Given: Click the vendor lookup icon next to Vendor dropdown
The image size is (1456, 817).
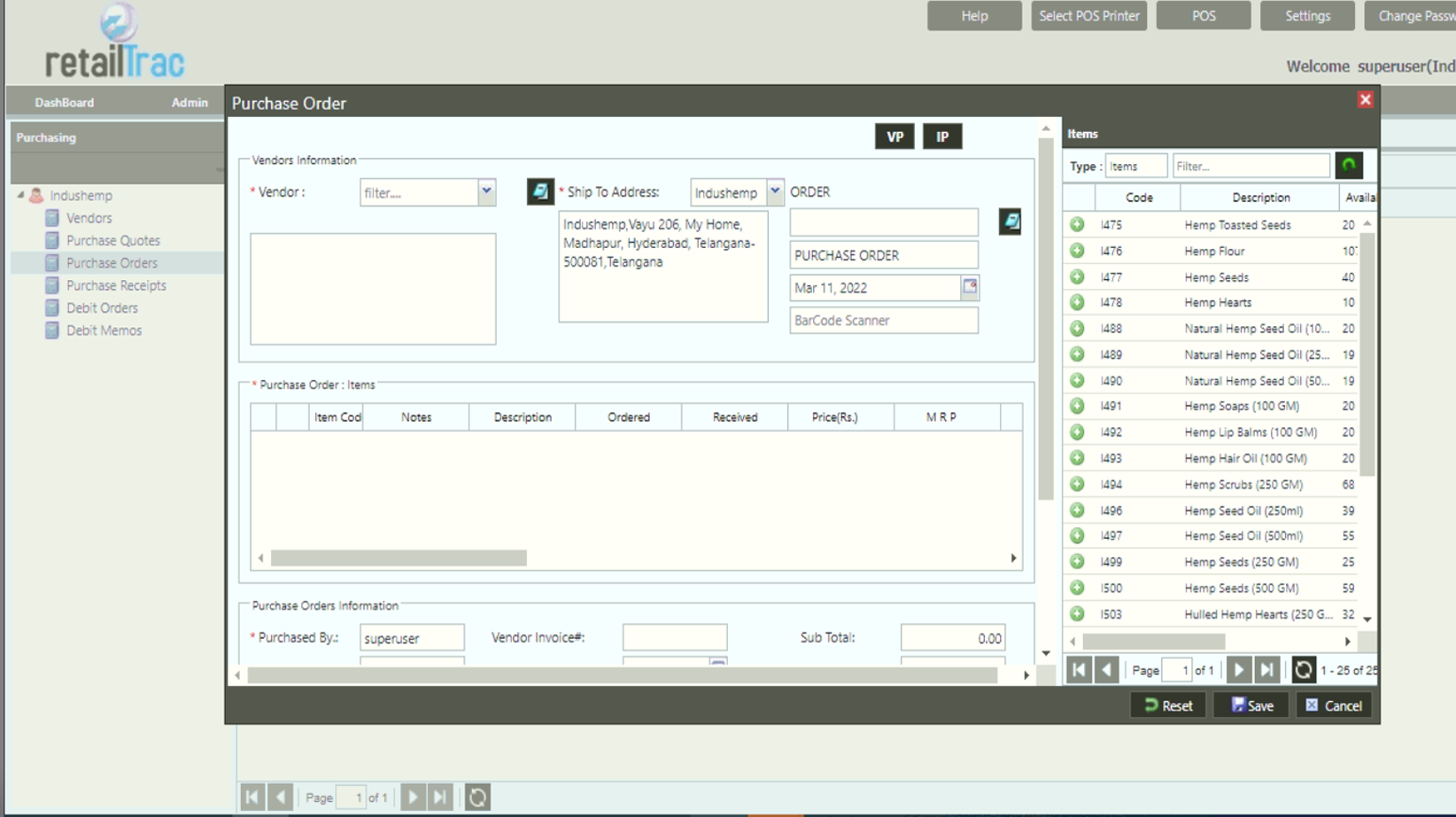Looking at the screenshot, I should coord(540,191).
